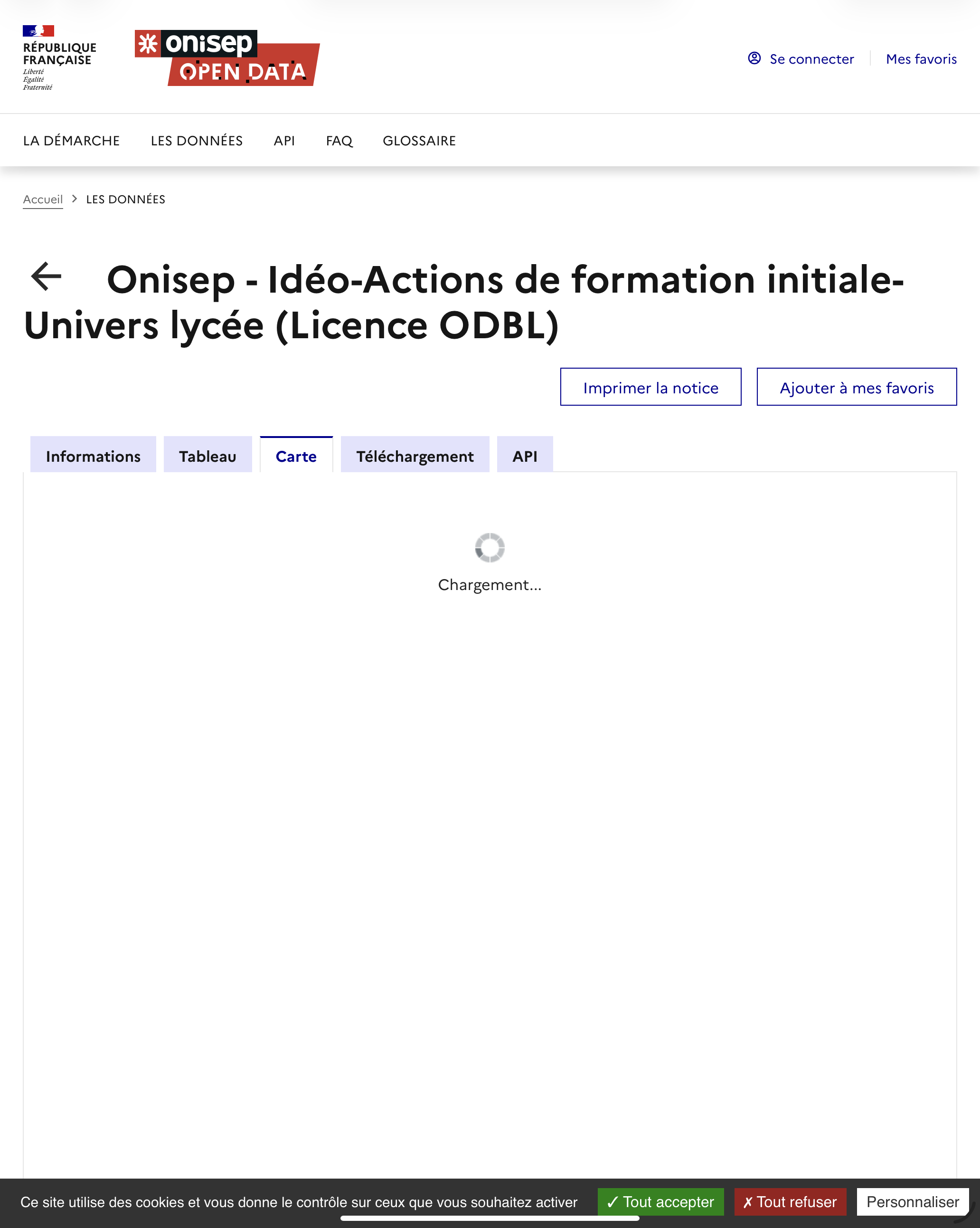Open LA DÉMARCHE menu item
Screen dimensions: 980x1228
(71, 141)
